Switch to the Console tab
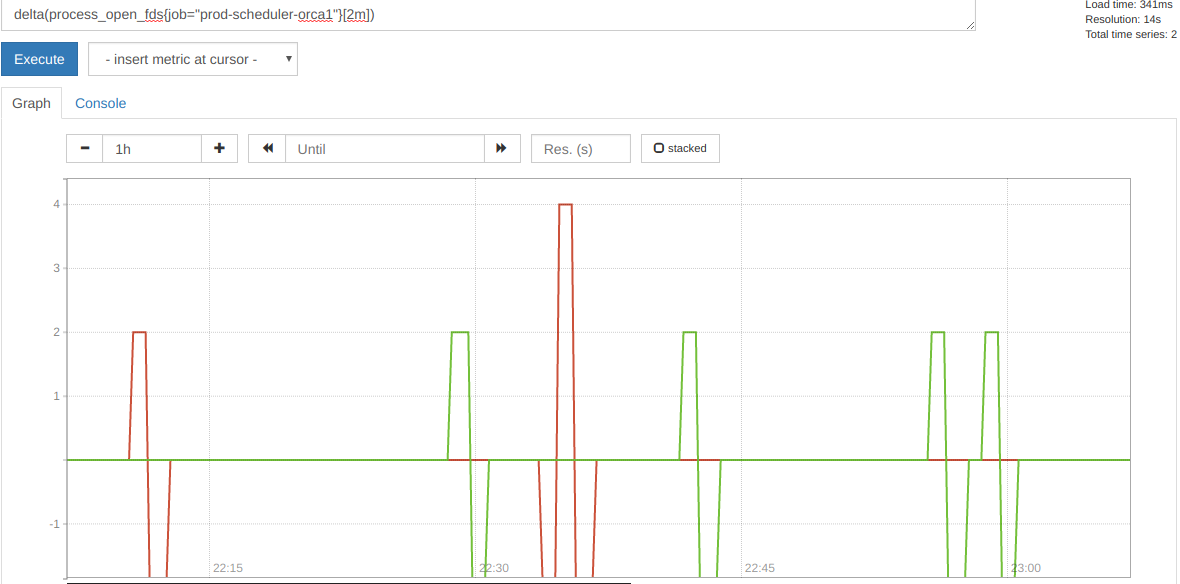The width and height of the screenshot is (1180, 584). pyautogui.click(x=100, y=103)
